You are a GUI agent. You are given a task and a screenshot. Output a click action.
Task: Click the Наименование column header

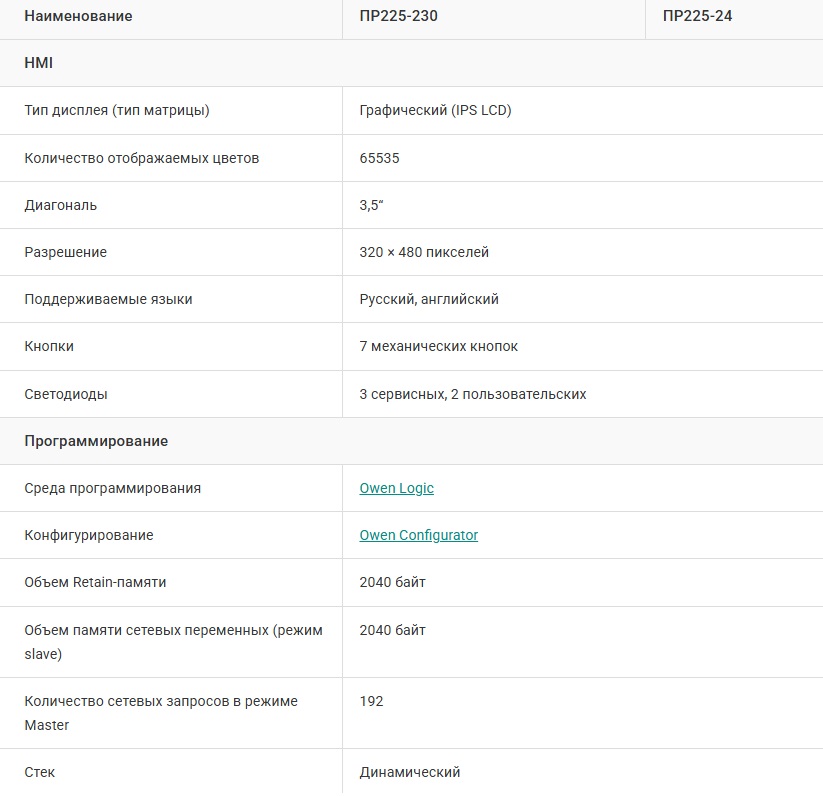click(x=78, y=16)
